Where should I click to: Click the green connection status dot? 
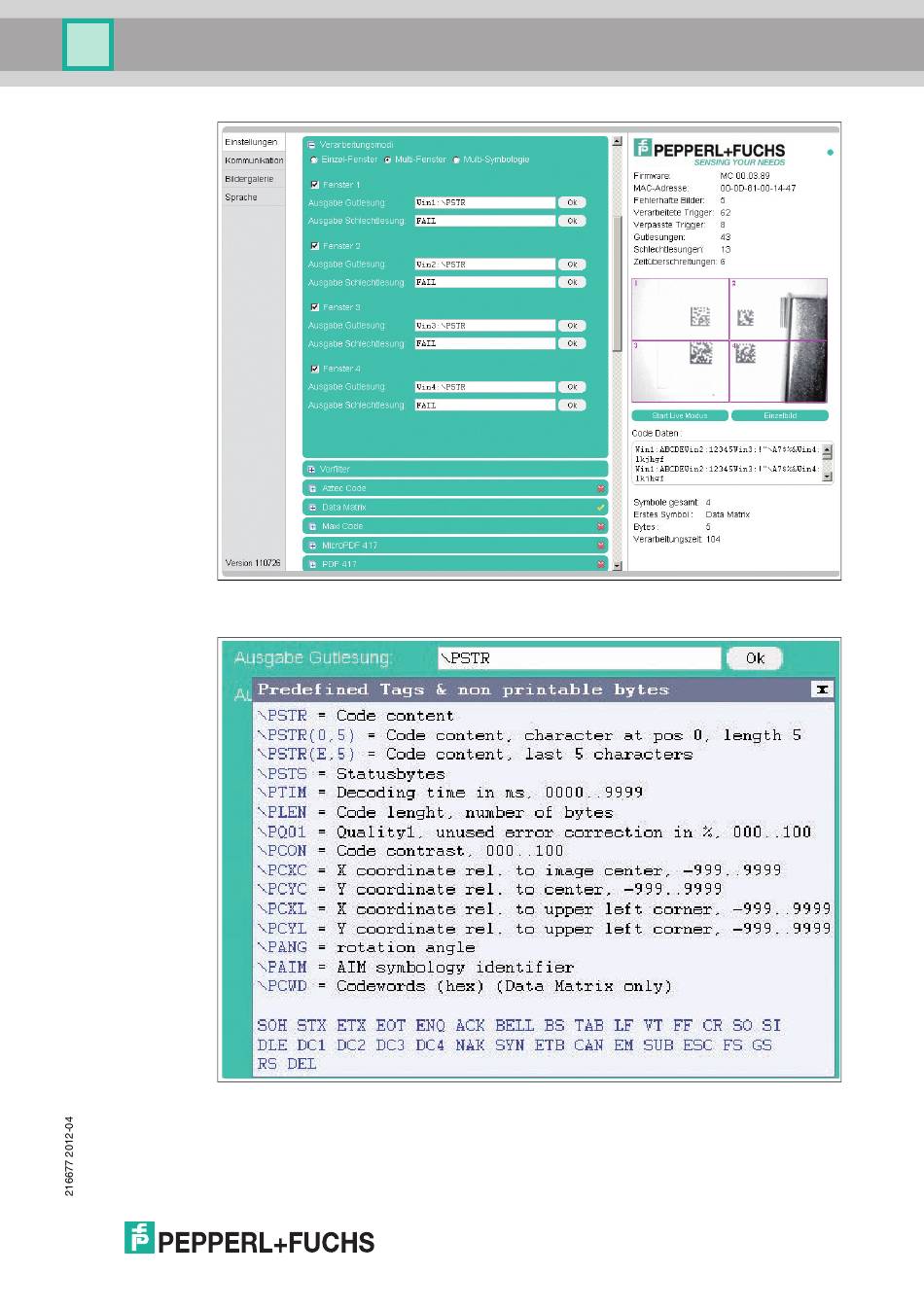(830, 153)
